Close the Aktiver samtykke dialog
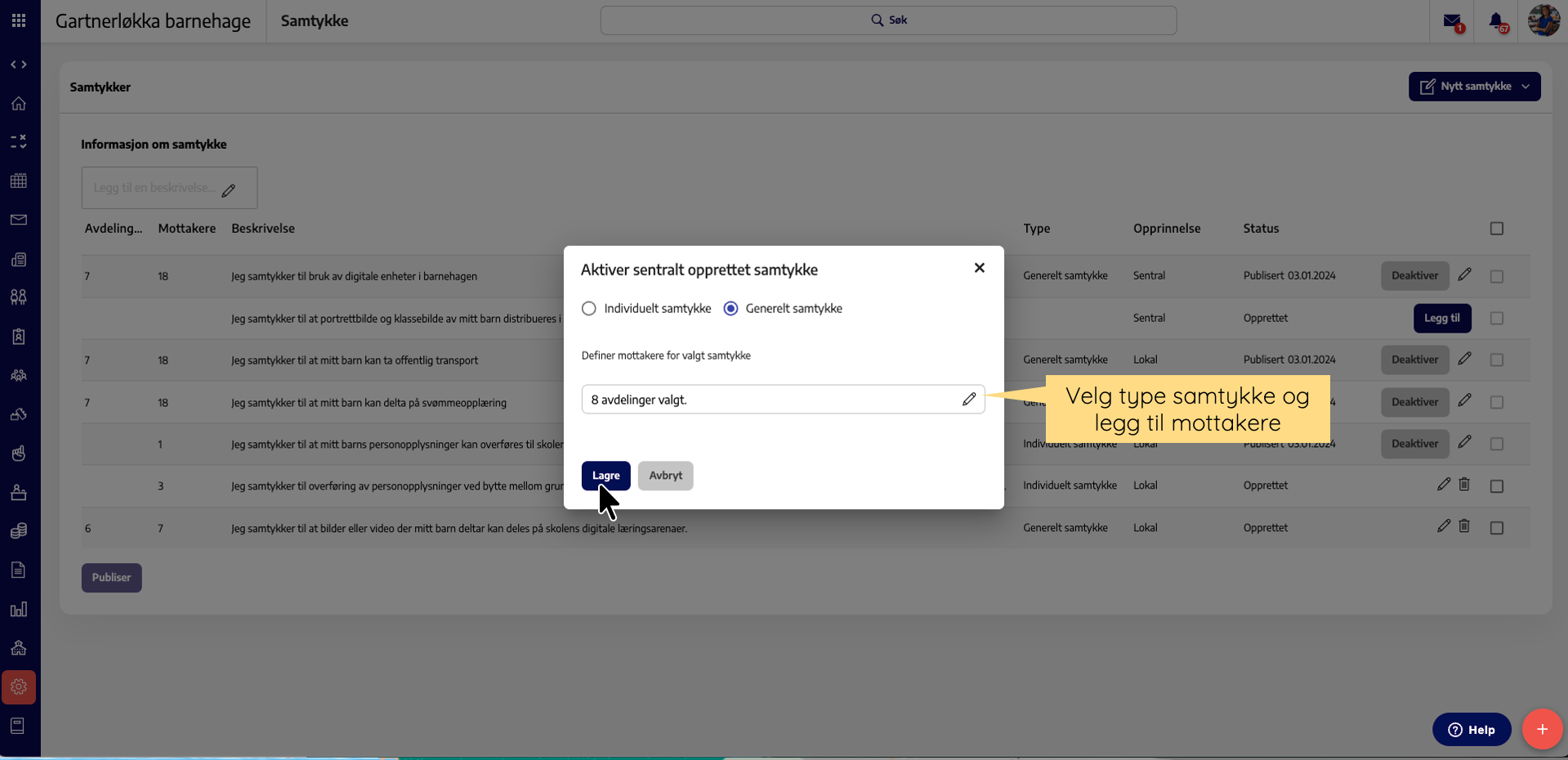The height and width of the screenshot is (760, 1568). [979, 268]
